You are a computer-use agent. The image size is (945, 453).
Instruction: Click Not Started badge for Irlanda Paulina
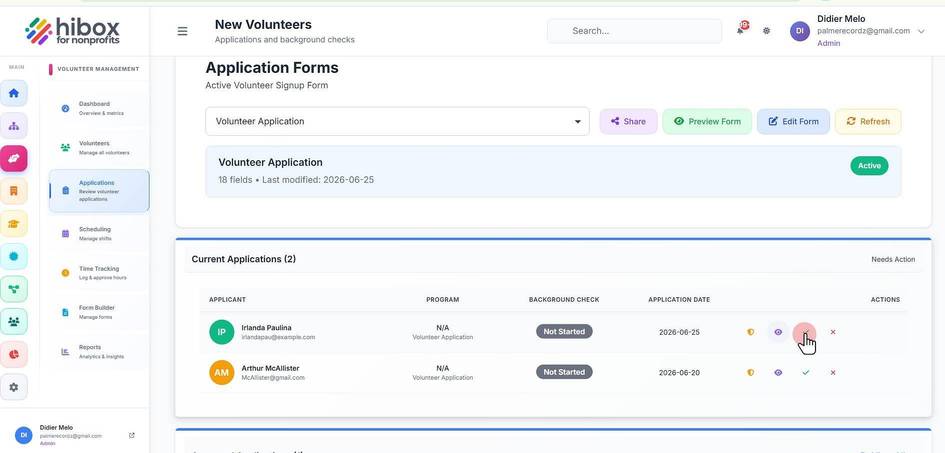(x=564, y=331)
